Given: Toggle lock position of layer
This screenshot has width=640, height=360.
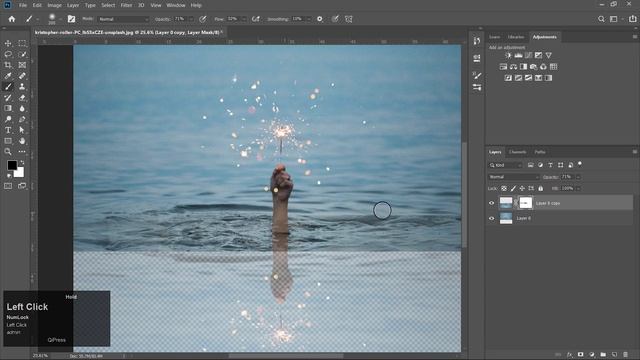Looking at the screenshot, I should point(522,188).
